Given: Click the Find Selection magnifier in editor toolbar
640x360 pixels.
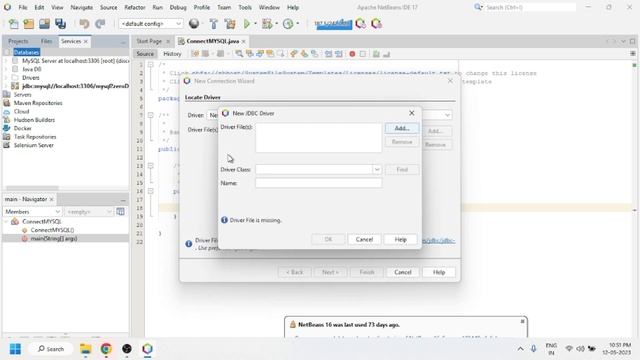Looking at the screenshot, I should pos(239,54).
